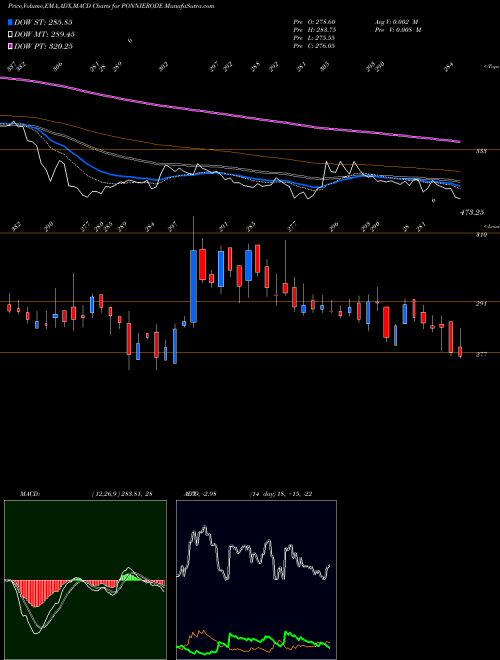Screen dimensions: 500x660
Task: Click the '(14 day) 18, +15, -22' ADX parameters
Action: [x=281, y=494]
